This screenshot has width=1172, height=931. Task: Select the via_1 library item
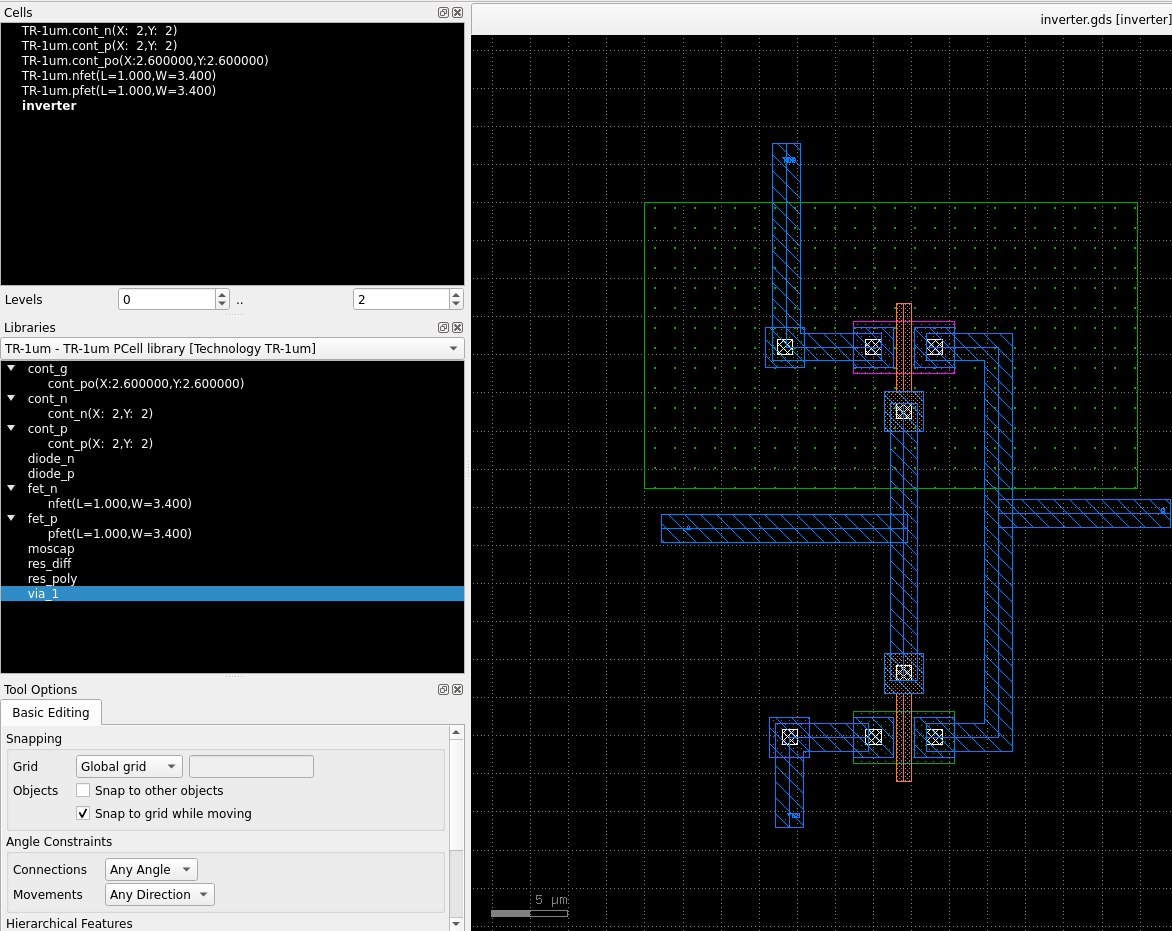coord(232,594)
